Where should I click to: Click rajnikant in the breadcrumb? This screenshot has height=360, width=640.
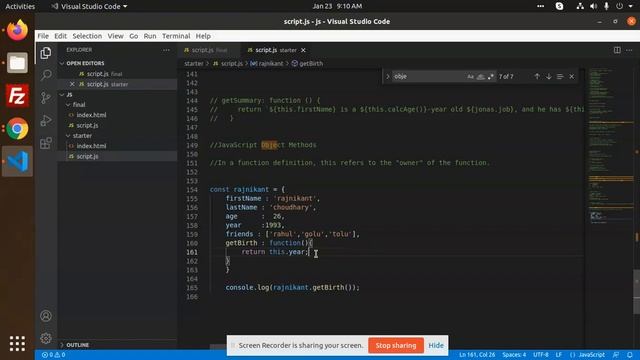[267, 64]
